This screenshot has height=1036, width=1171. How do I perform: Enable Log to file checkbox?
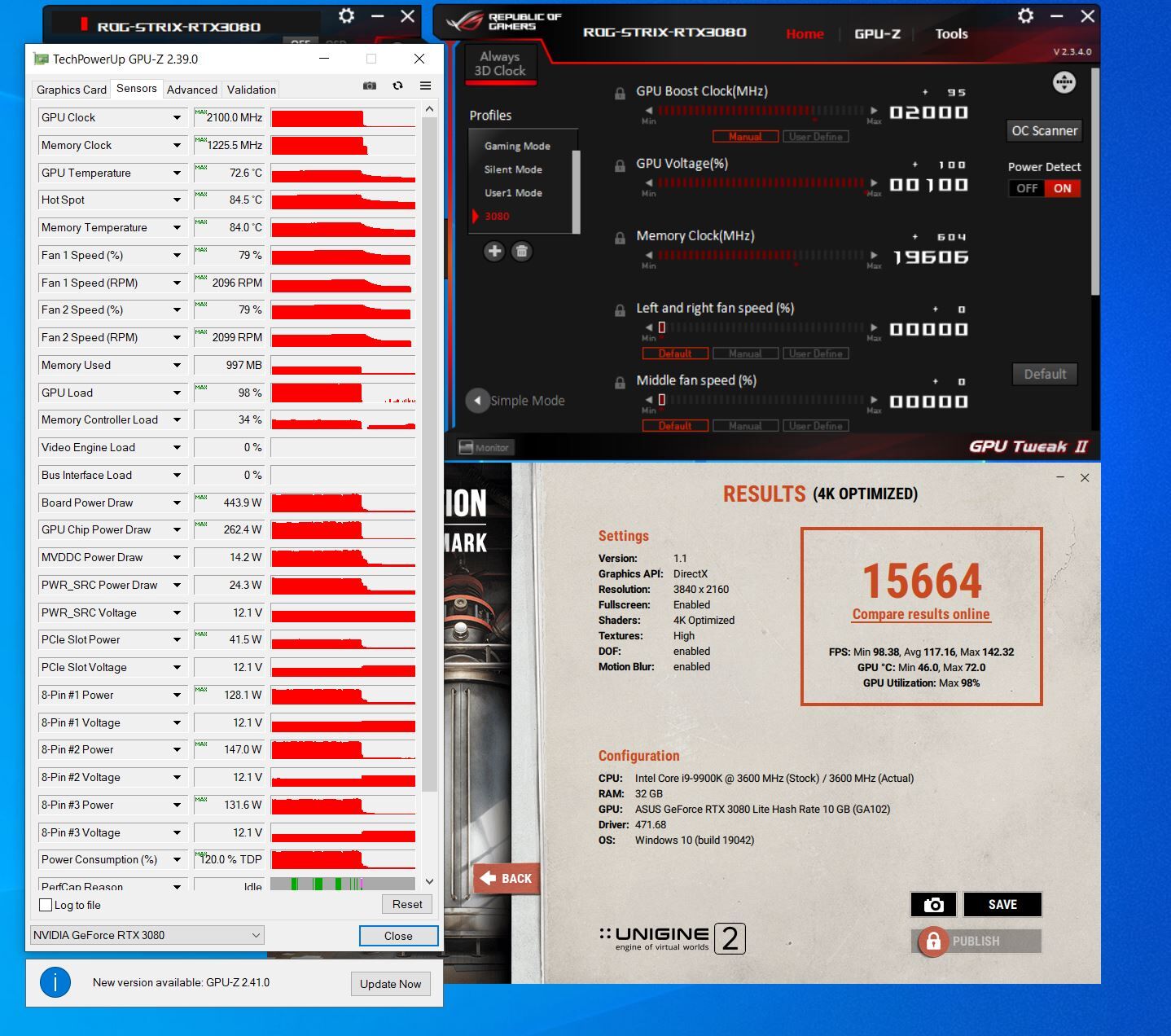click(46, 905)
